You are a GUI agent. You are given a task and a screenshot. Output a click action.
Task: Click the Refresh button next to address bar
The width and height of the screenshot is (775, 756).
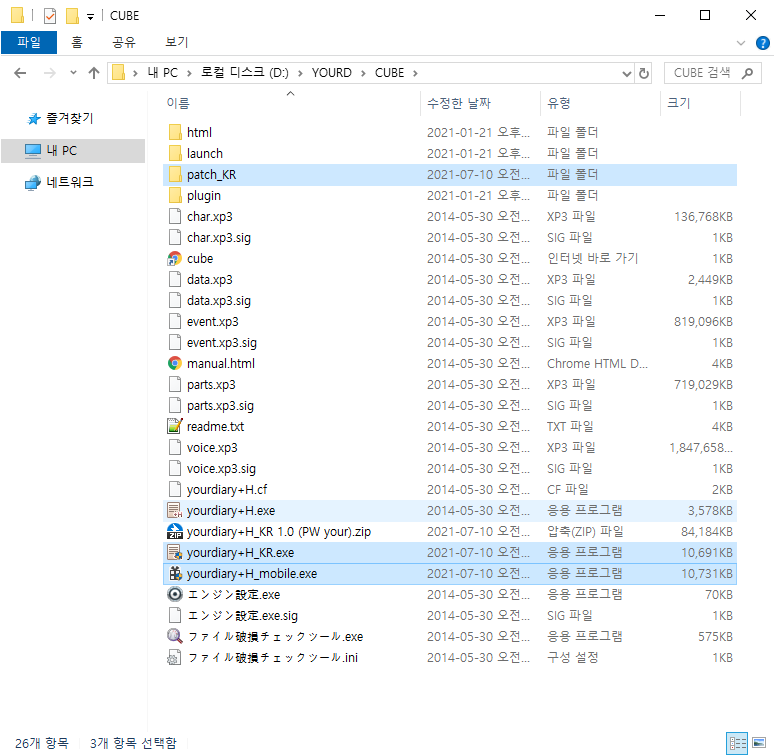click(644, 73)
